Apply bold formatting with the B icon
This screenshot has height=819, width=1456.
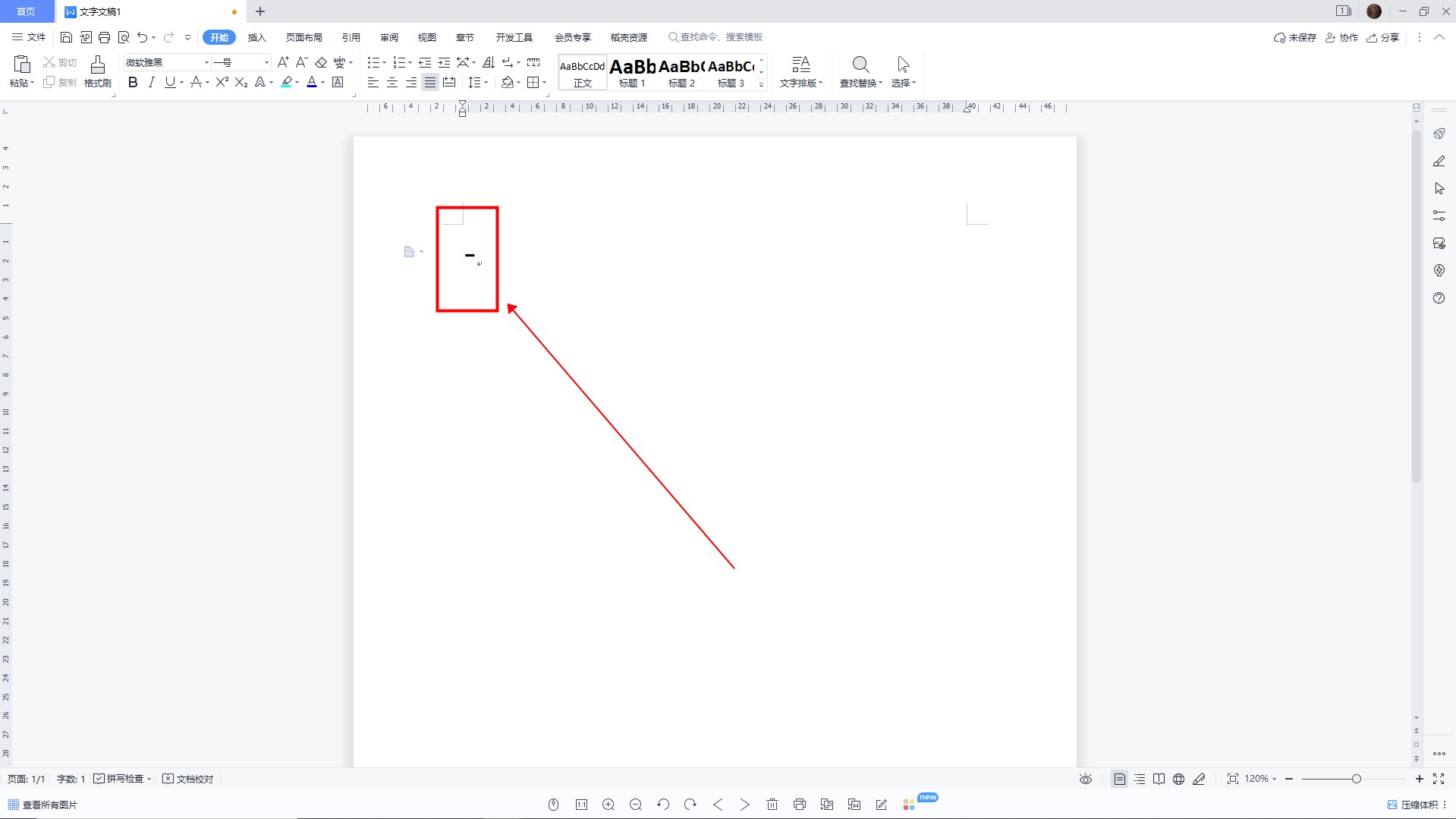(x=133, y=83)
